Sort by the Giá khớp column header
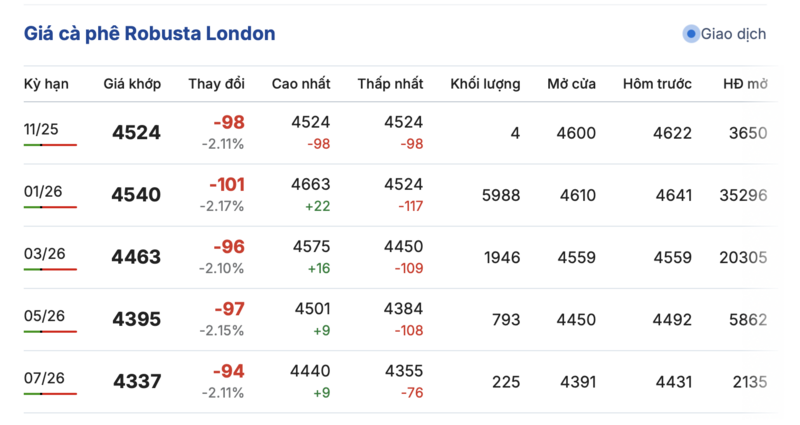Viewport: 800px width, 425px height. [132, 84]
